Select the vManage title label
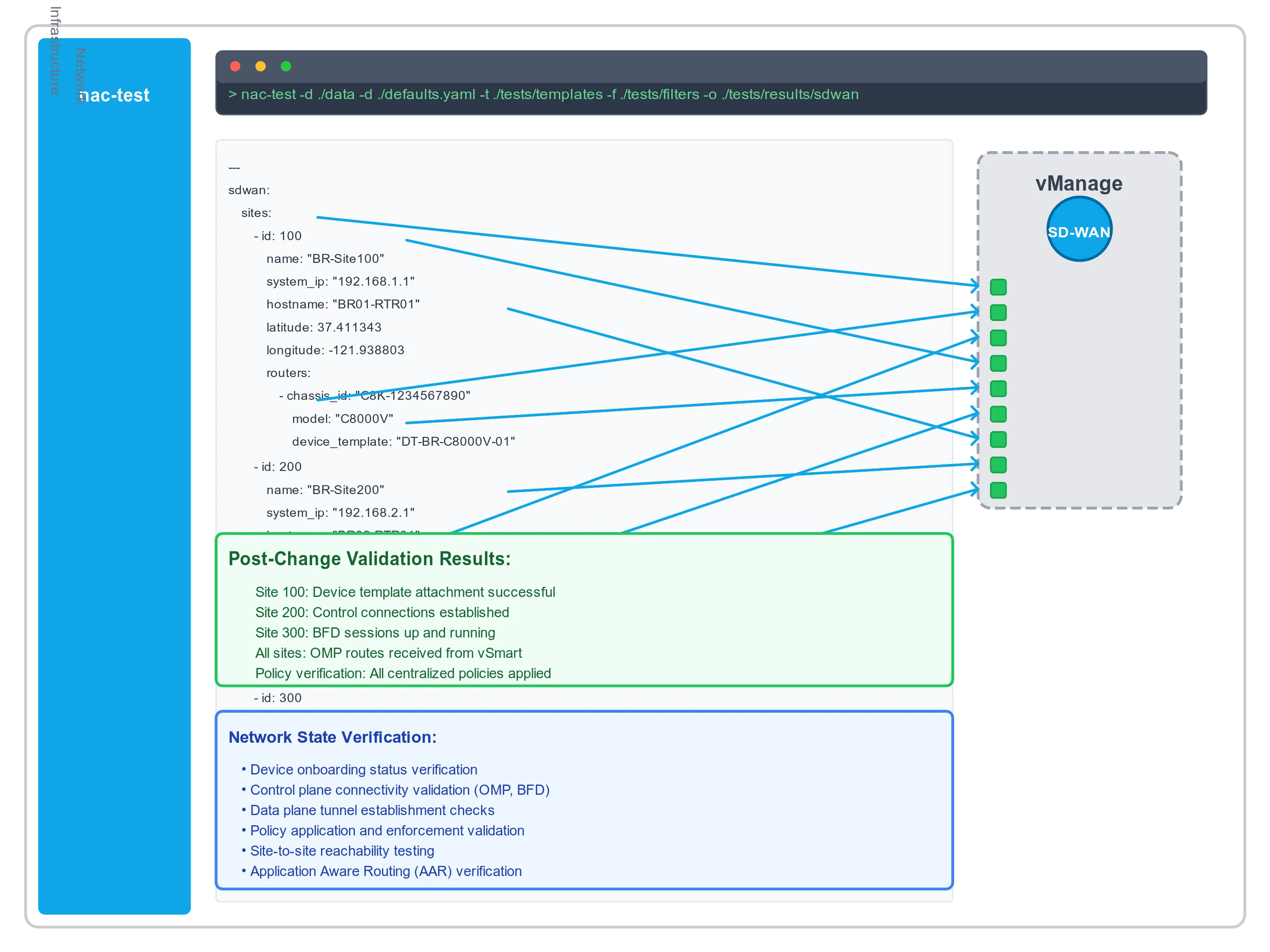 (1078, 183)
